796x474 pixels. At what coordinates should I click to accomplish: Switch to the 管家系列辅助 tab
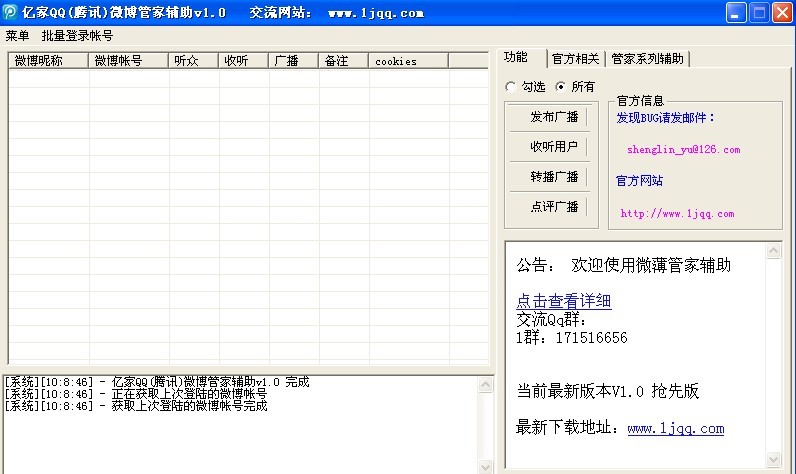648,59
